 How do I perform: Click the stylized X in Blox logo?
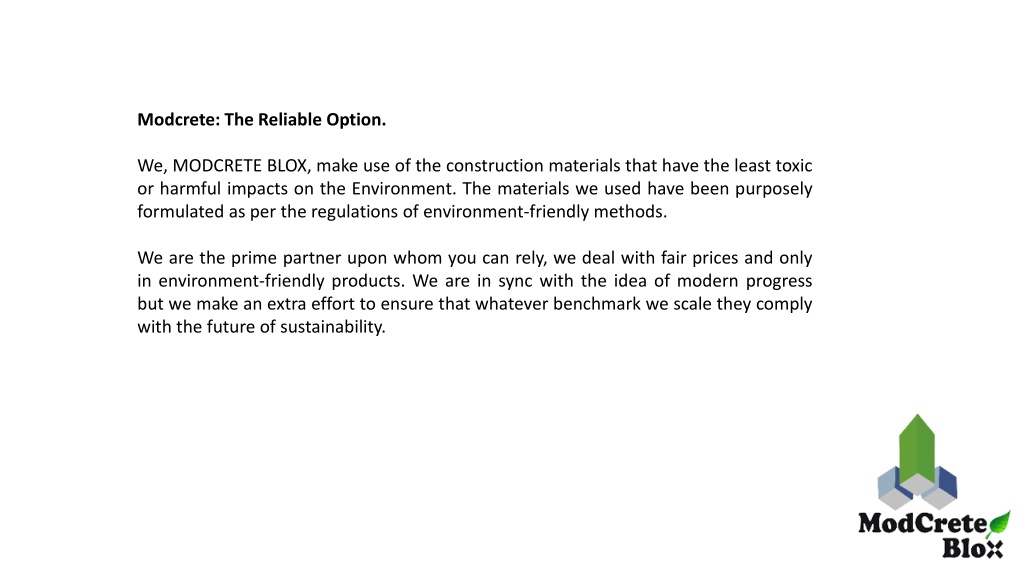(x=994, y=549)
